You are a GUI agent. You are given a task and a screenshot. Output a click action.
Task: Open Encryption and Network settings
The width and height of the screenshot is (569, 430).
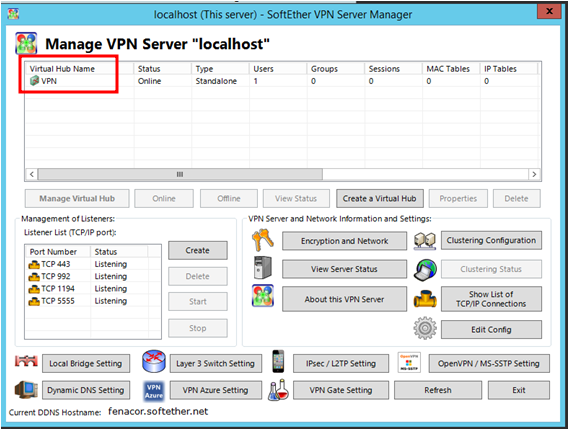tap(344, 241)
